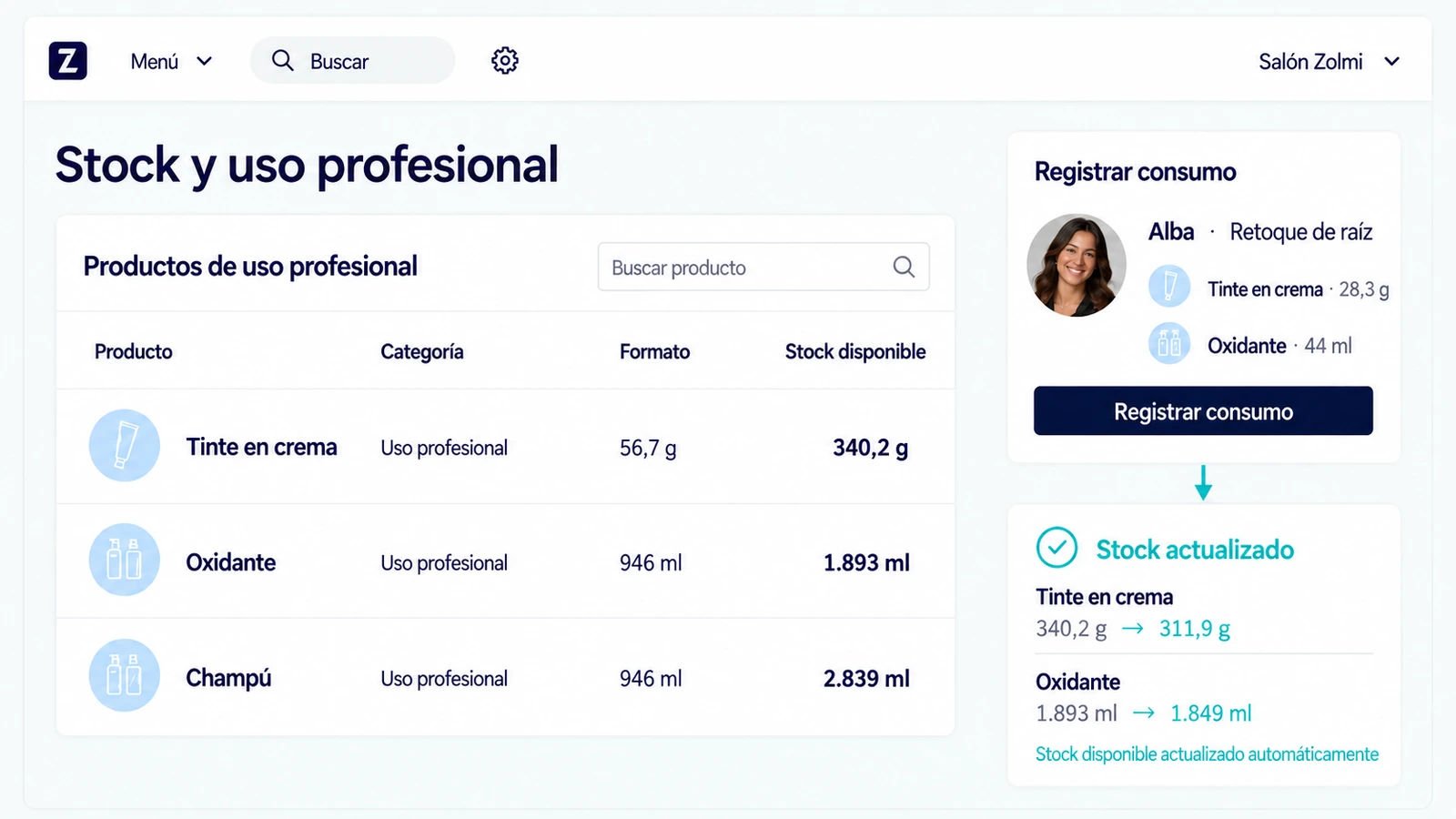Click Stock disponible actualizado automáticamente text
This screenshot has height=819, width=1456.
pos(1207,754)
